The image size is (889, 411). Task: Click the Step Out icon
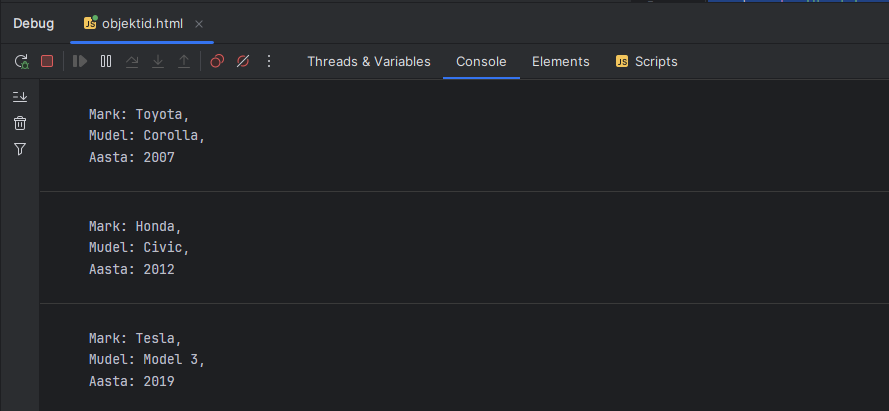click(184, 62)
